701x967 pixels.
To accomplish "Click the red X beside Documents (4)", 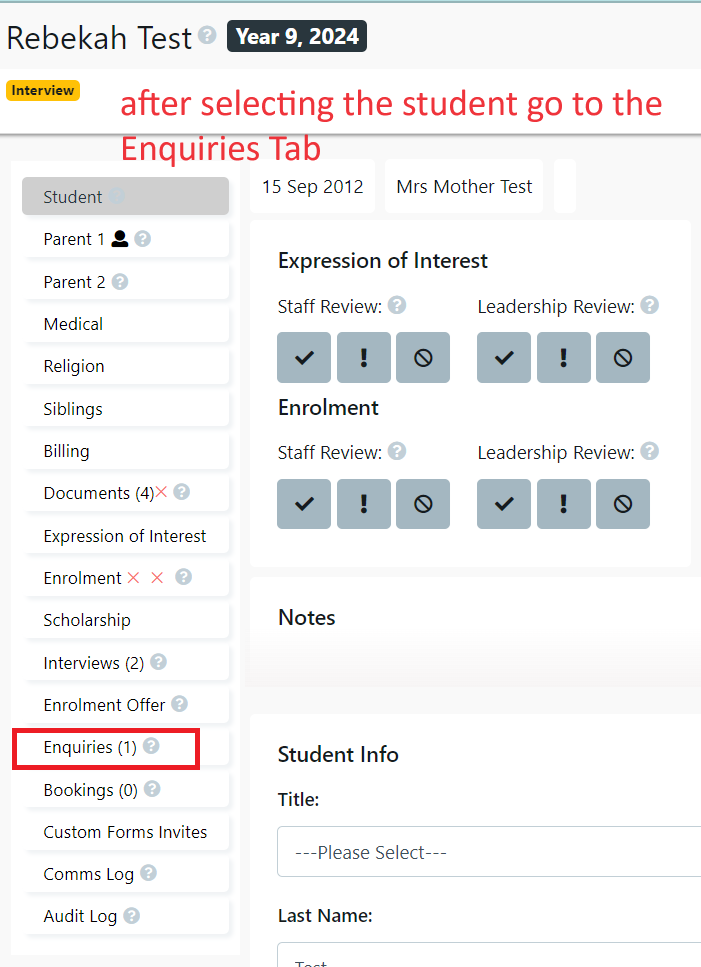I will 158,492.
